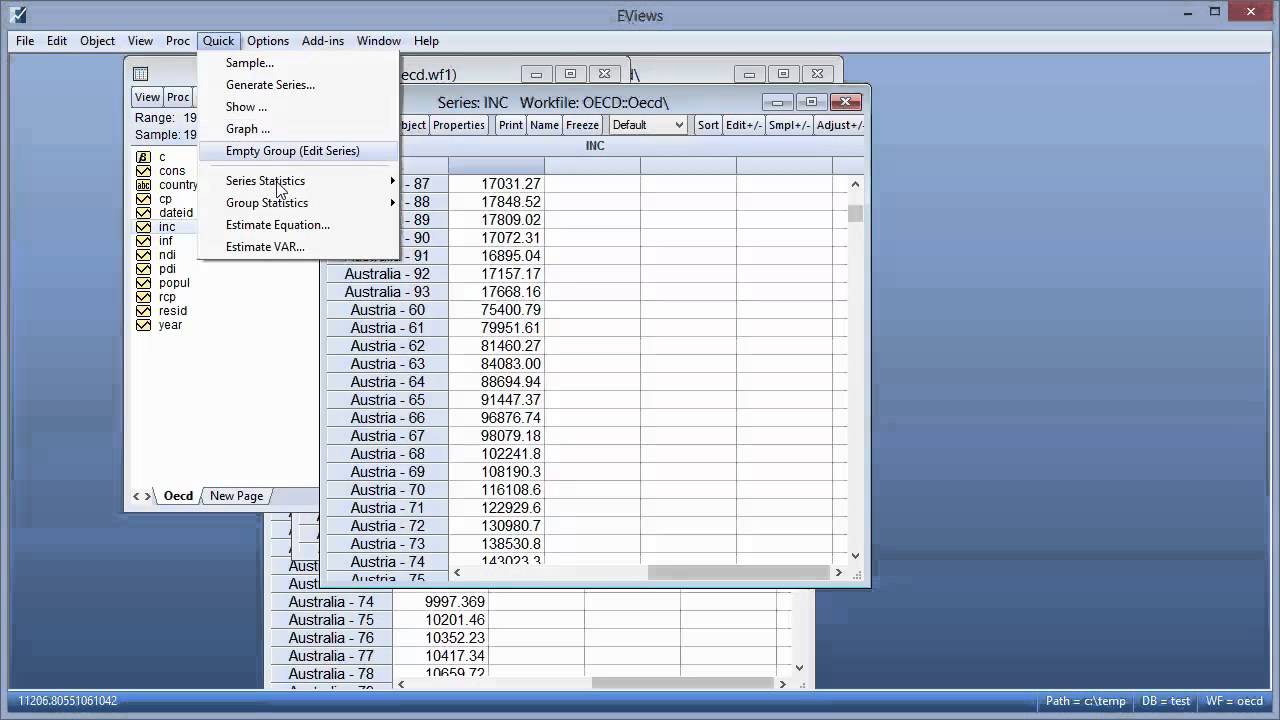Viewport: 1280px width, 720px height.
Task: Open the Object menu
Action: tap(97, 41)
